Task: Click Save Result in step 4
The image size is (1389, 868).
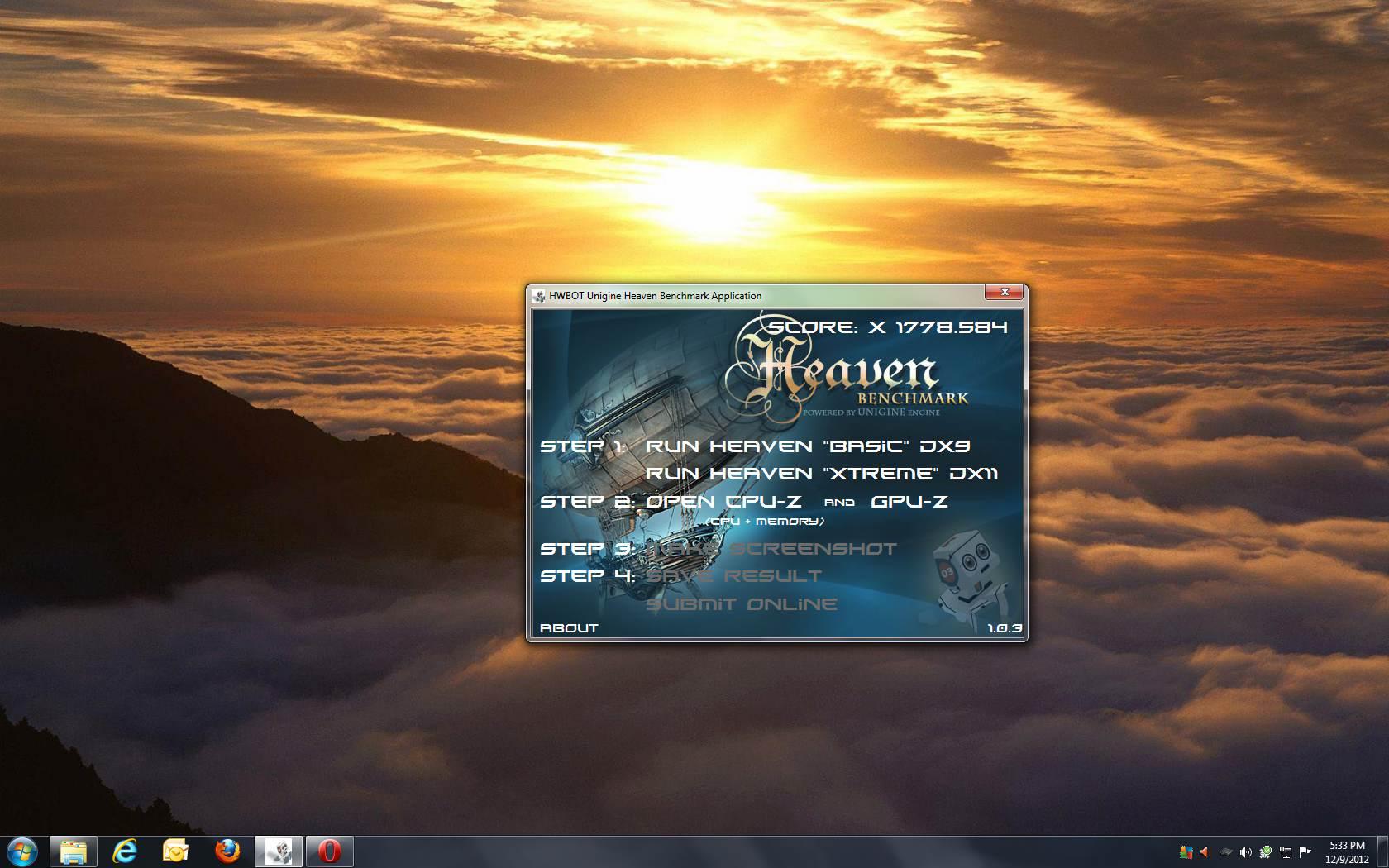Action: 734,576
